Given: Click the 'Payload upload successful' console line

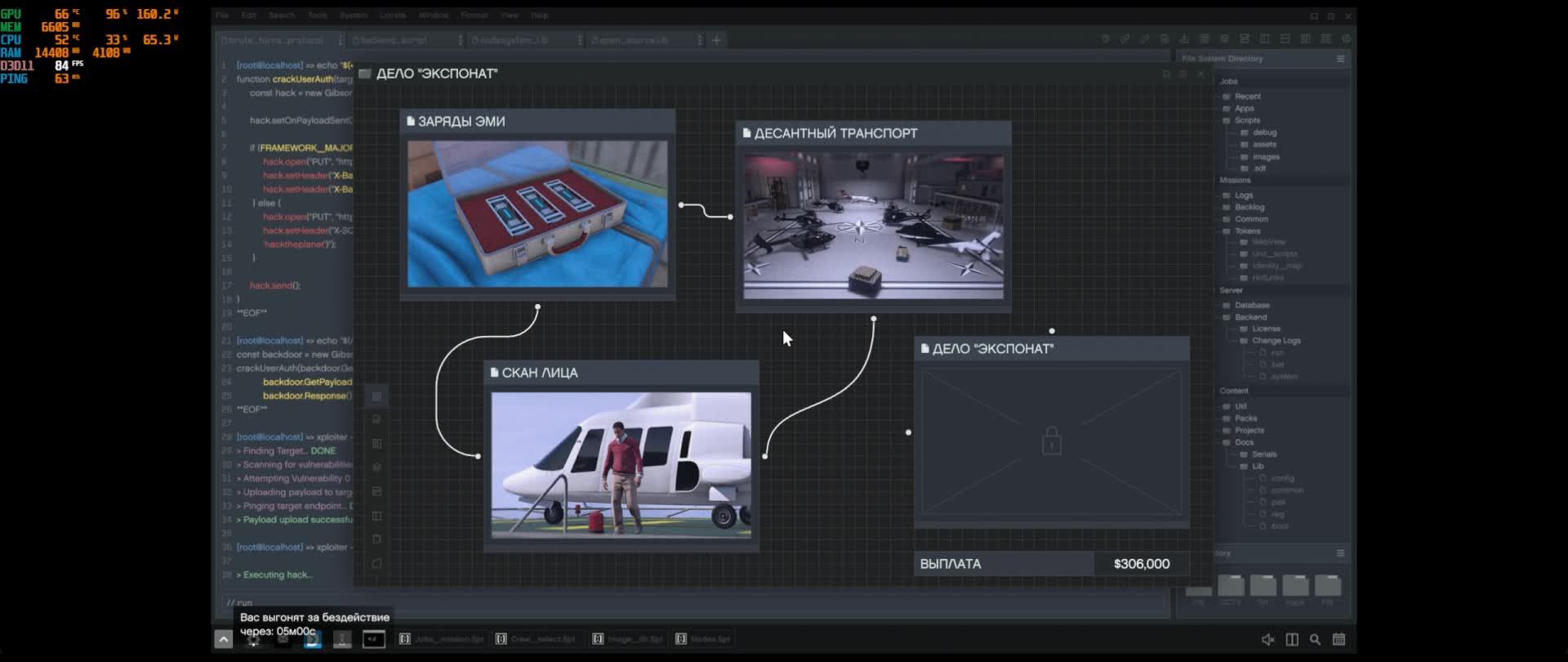Looking at the screenshot, I should coord(295,520).
